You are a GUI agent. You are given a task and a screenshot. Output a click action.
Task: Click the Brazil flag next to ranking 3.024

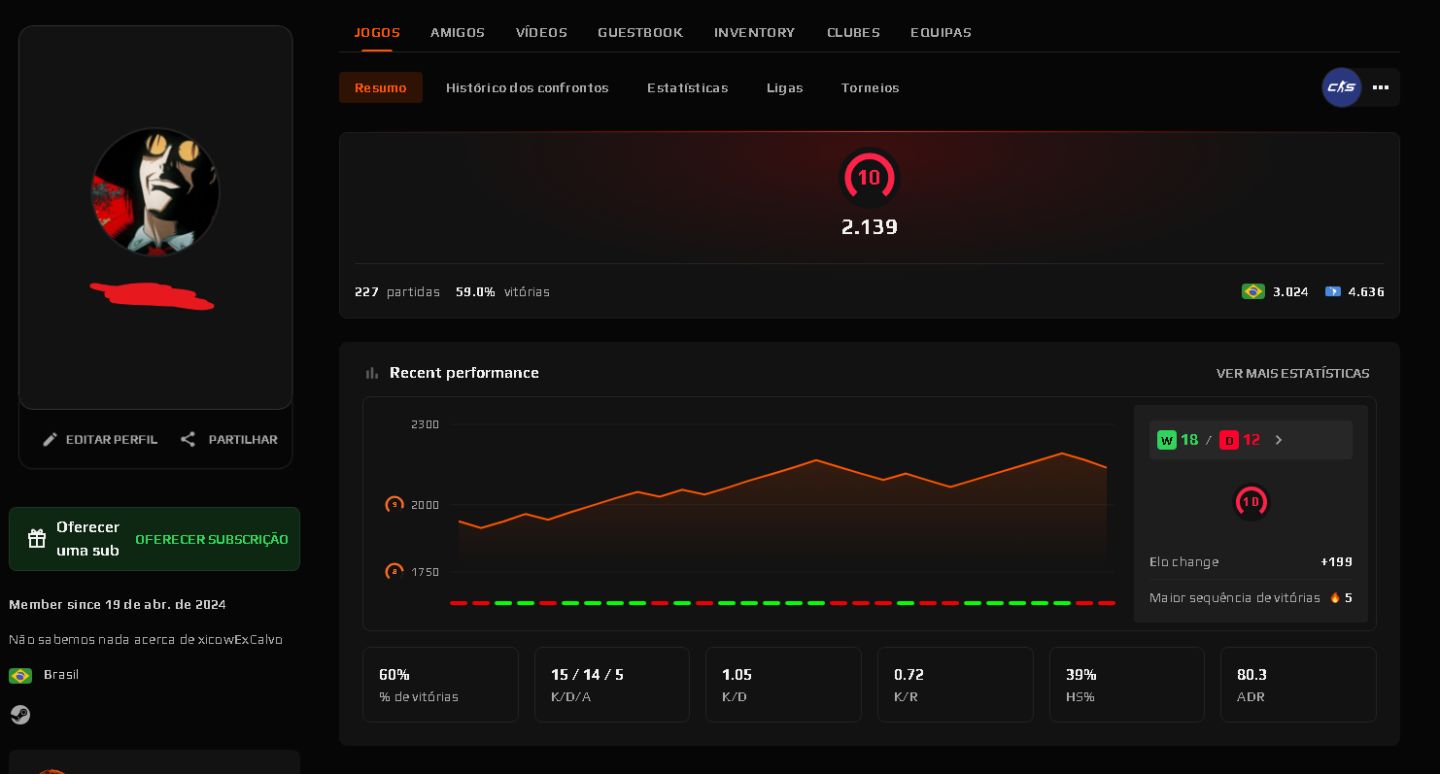(1253, 292)
